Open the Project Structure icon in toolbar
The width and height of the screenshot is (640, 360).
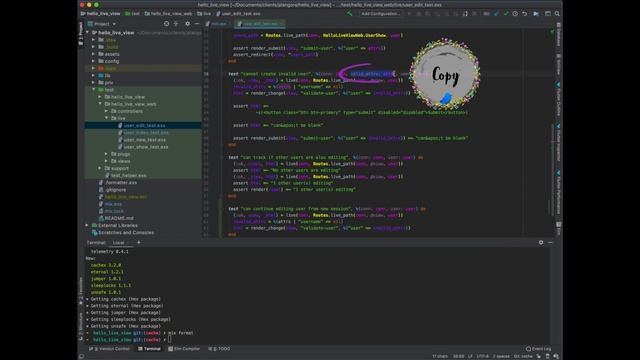click(x=548, y=13)
